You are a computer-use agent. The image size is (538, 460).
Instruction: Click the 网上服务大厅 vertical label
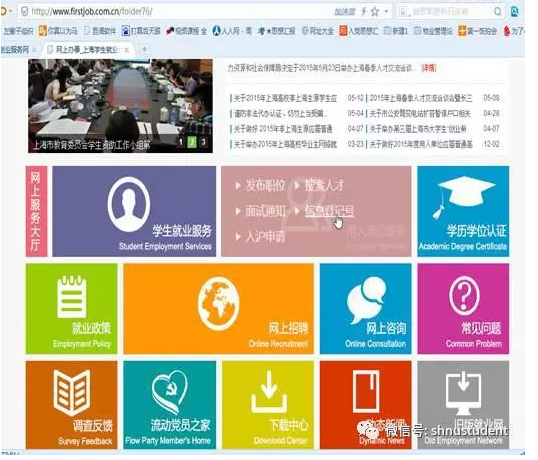pyautogui.click(x=36, y=211)
